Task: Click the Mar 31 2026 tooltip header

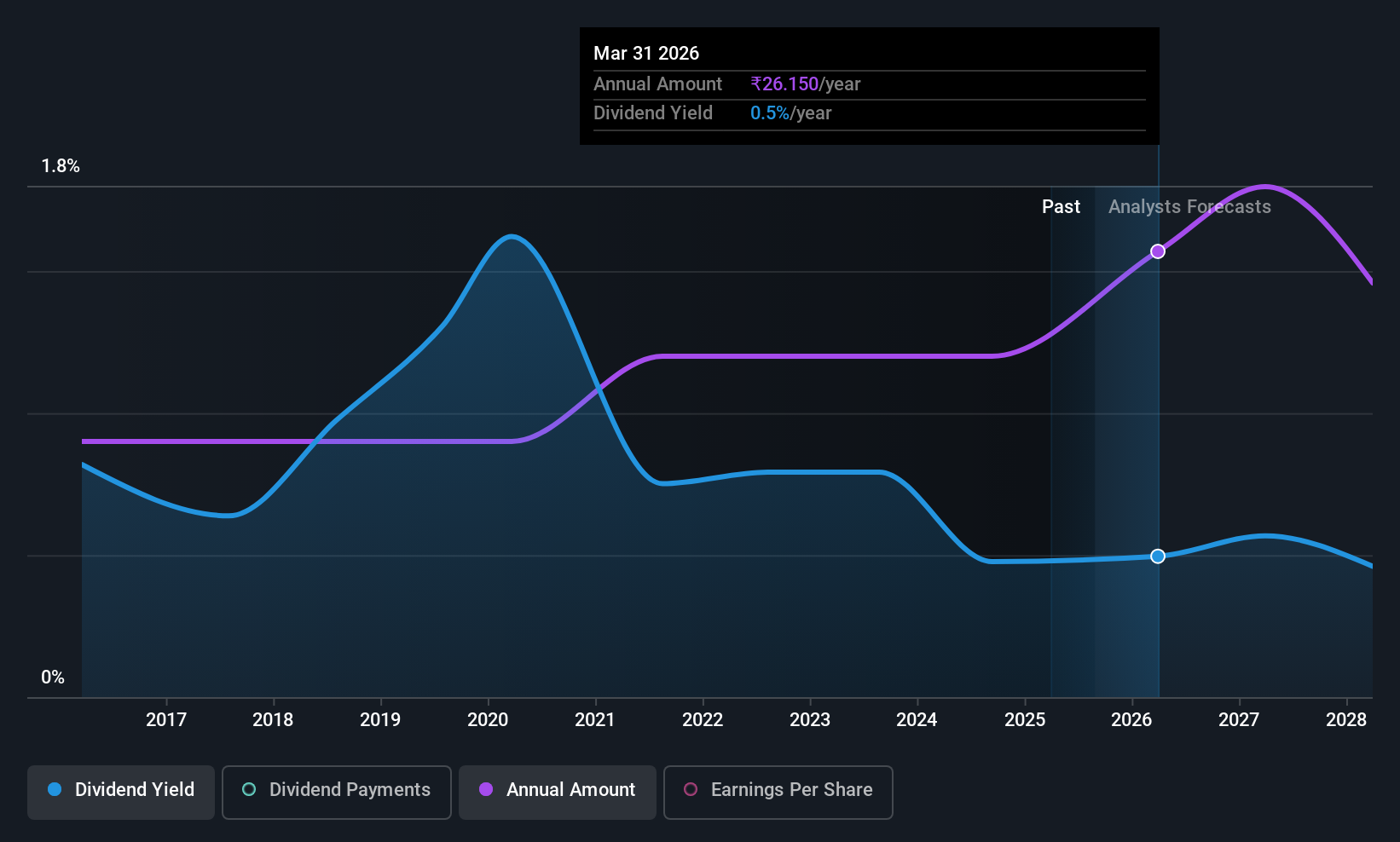Action: 646,54
